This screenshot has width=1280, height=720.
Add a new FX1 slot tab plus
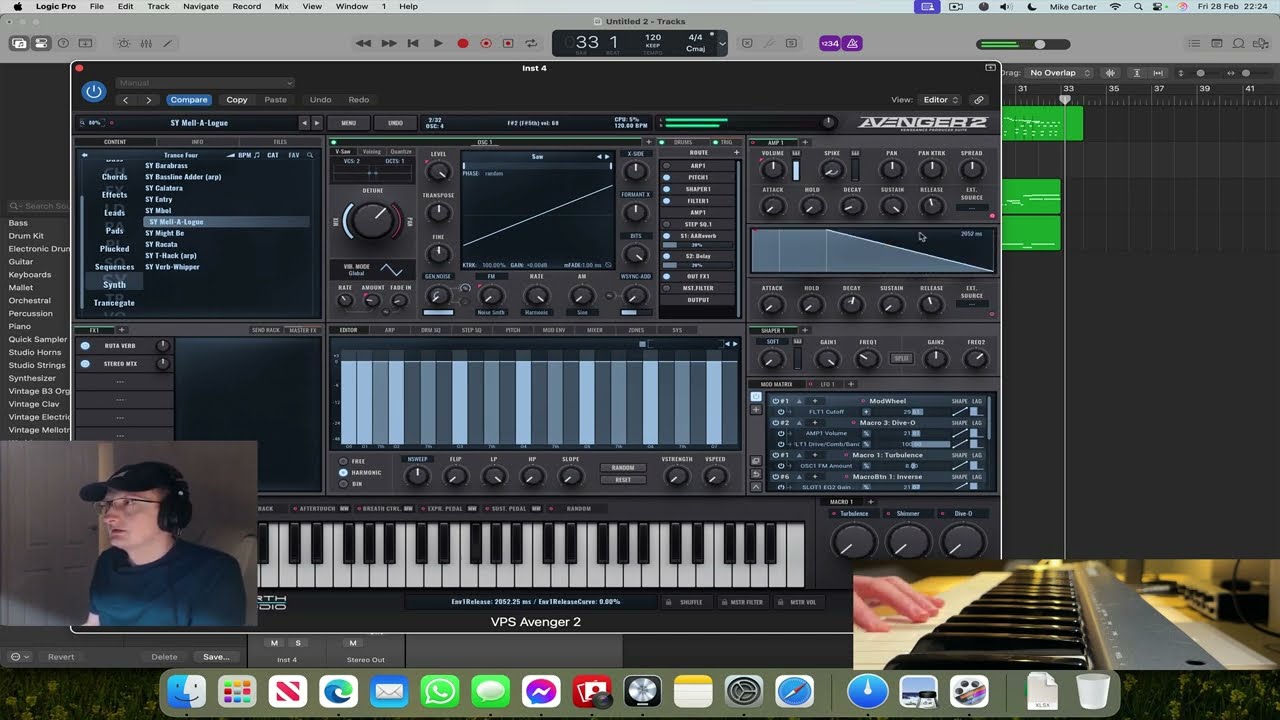click(x=122, y=330)
